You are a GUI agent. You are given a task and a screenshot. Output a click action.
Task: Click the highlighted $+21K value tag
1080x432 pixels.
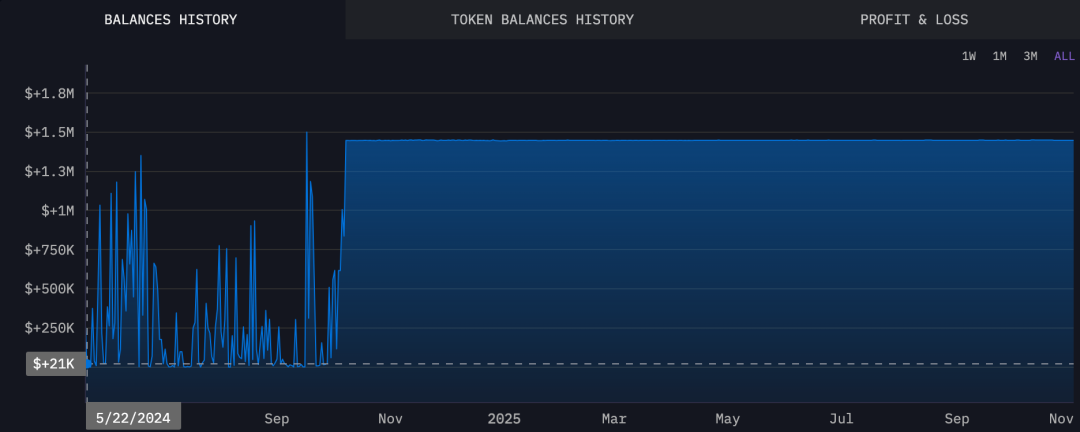[54, 364]
